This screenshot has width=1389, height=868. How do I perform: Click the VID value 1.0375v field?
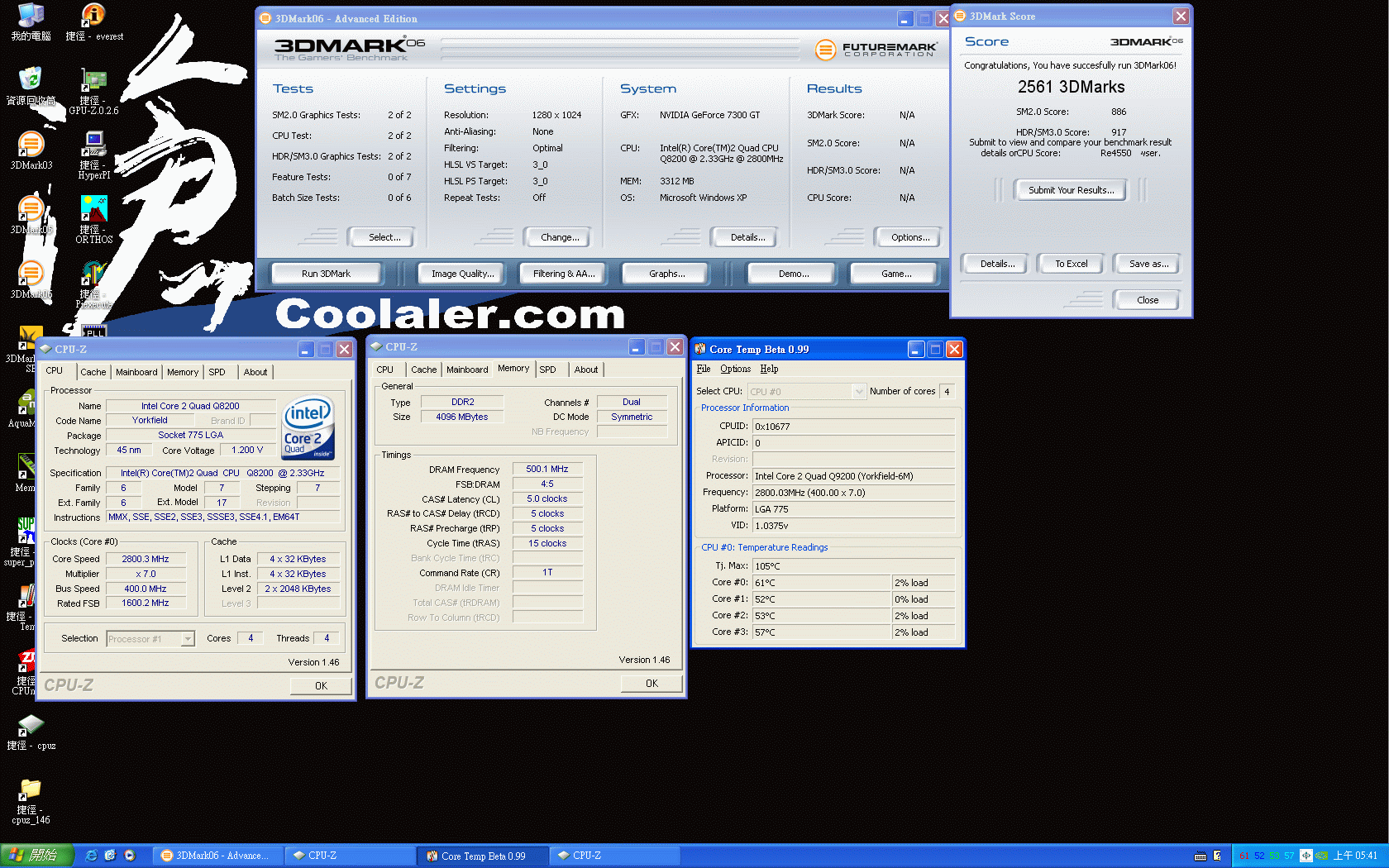(853, 526)
